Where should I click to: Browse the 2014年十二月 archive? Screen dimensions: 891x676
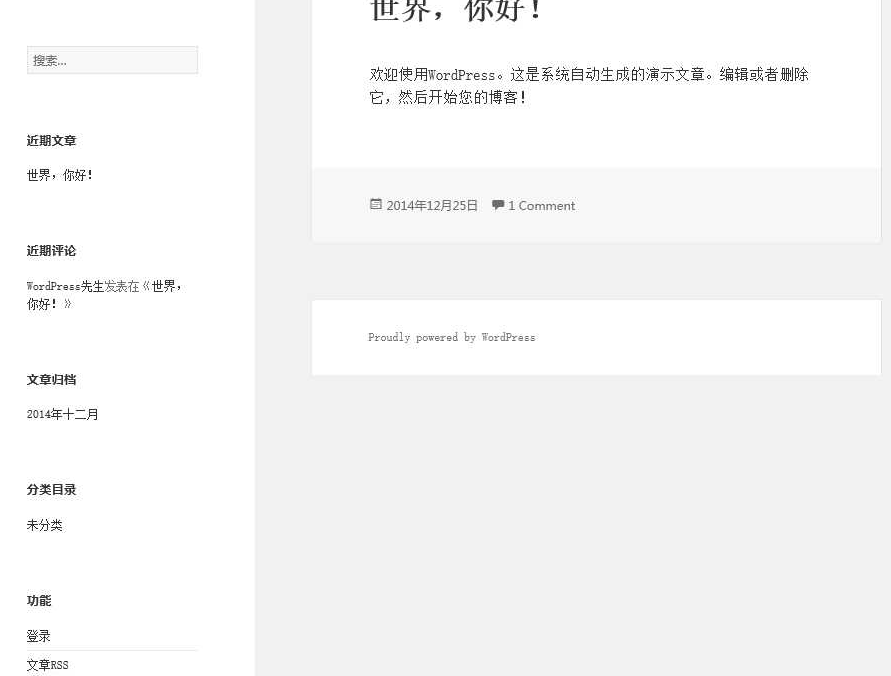tap(62, 414)
